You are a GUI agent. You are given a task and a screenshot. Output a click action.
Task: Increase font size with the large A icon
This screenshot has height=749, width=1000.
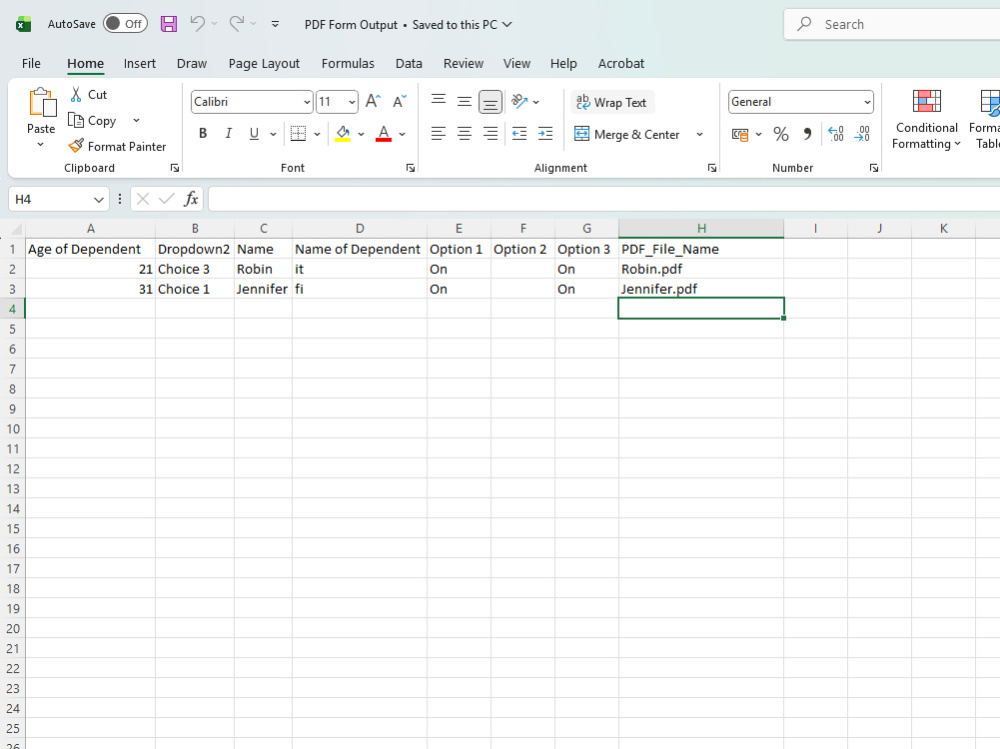tap(372, 101)
